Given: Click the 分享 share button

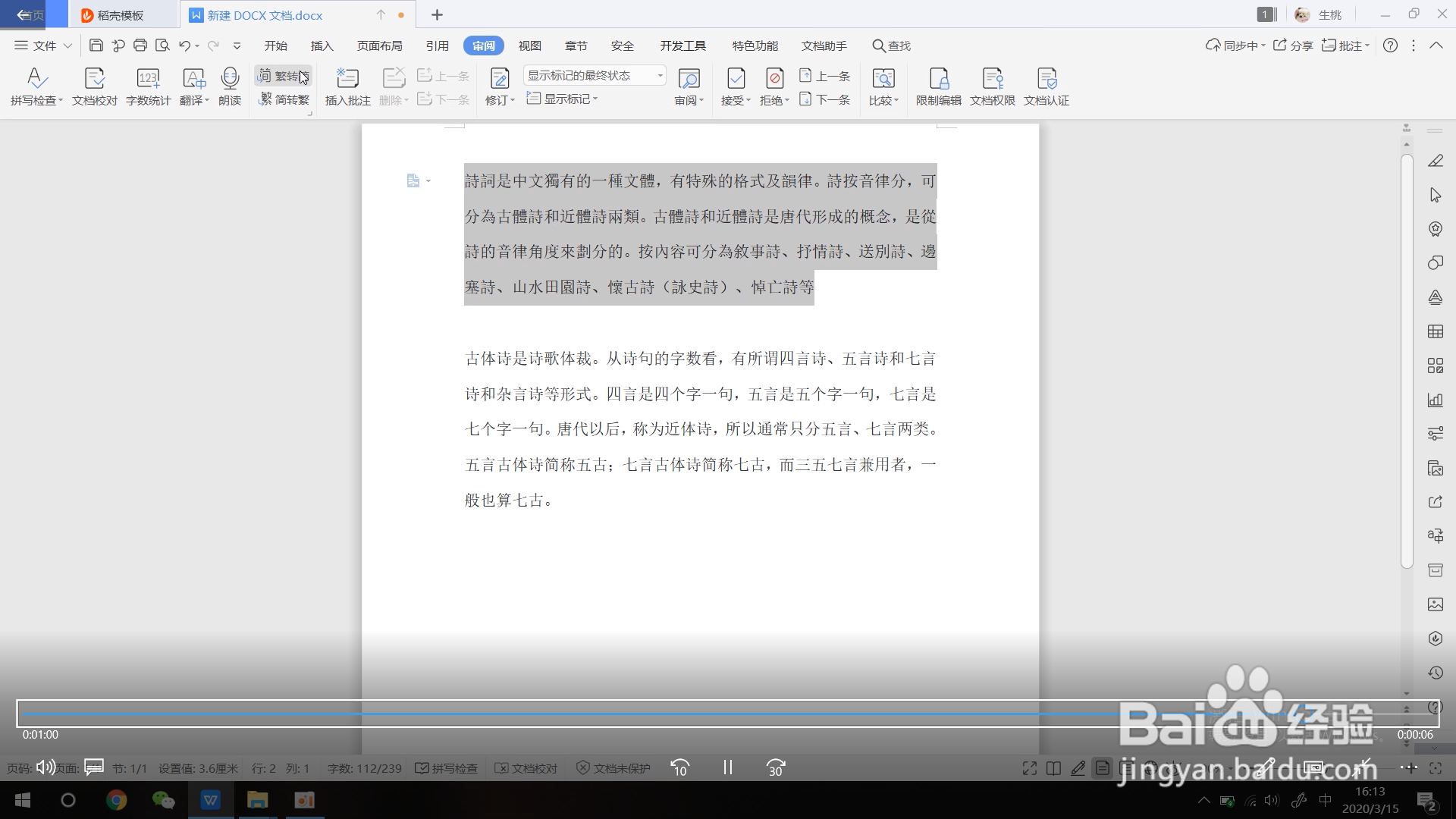Looking at the screenshot, I should [1293, 45].
